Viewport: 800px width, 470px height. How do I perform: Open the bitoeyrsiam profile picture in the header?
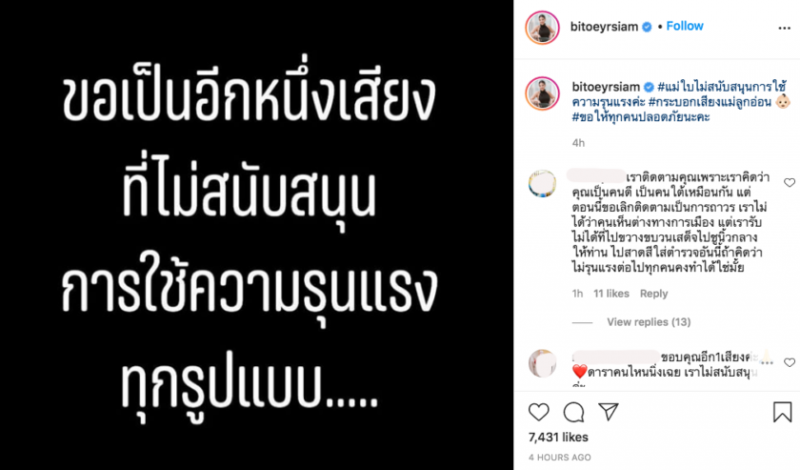click(542, 28)
